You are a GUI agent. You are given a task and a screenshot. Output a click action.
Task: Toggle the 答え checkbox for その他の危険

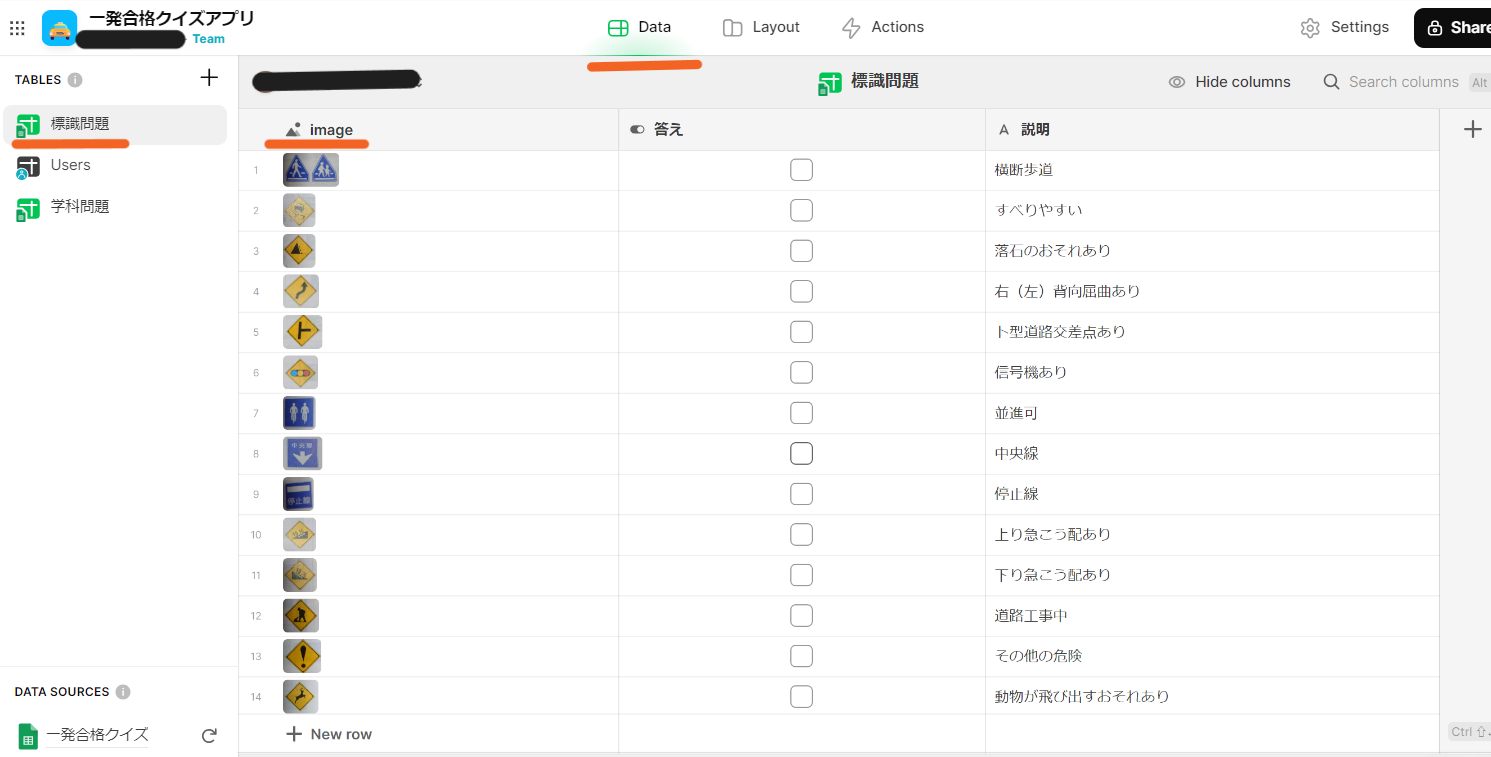point(801,656)
